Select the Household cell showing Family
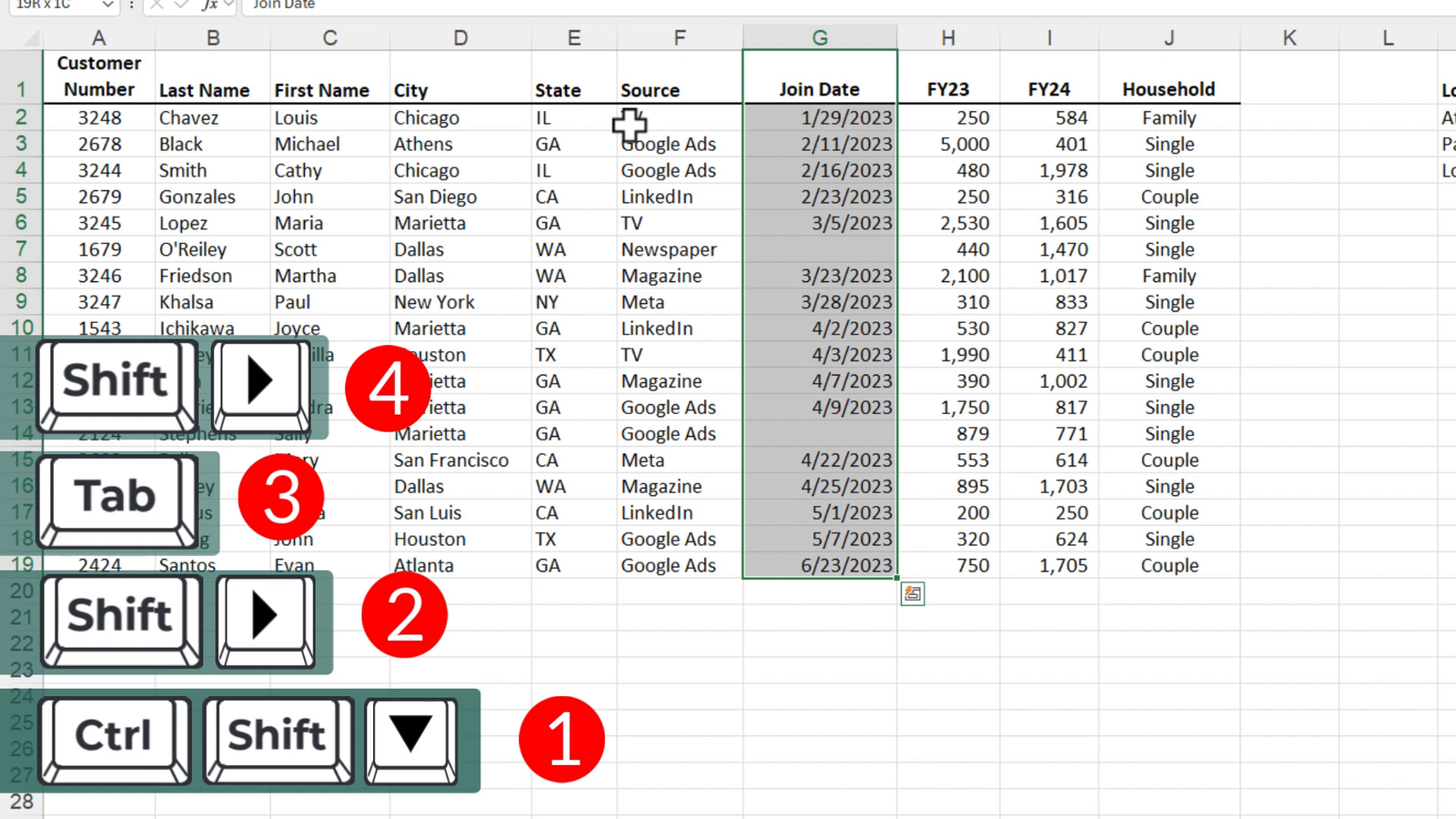Screen dimensions: 1456x819 pos(1168,117)
